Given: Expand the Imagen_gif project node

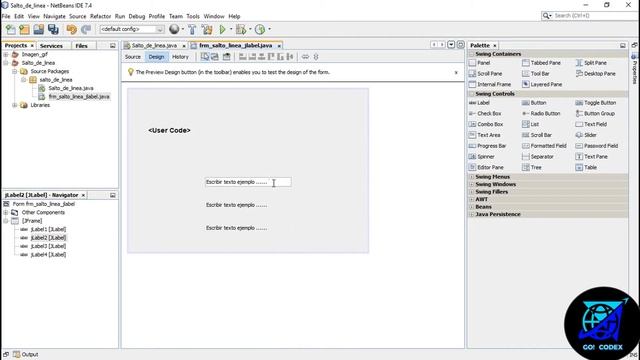Looking at the screenshot, I should (x=6, y=54).
